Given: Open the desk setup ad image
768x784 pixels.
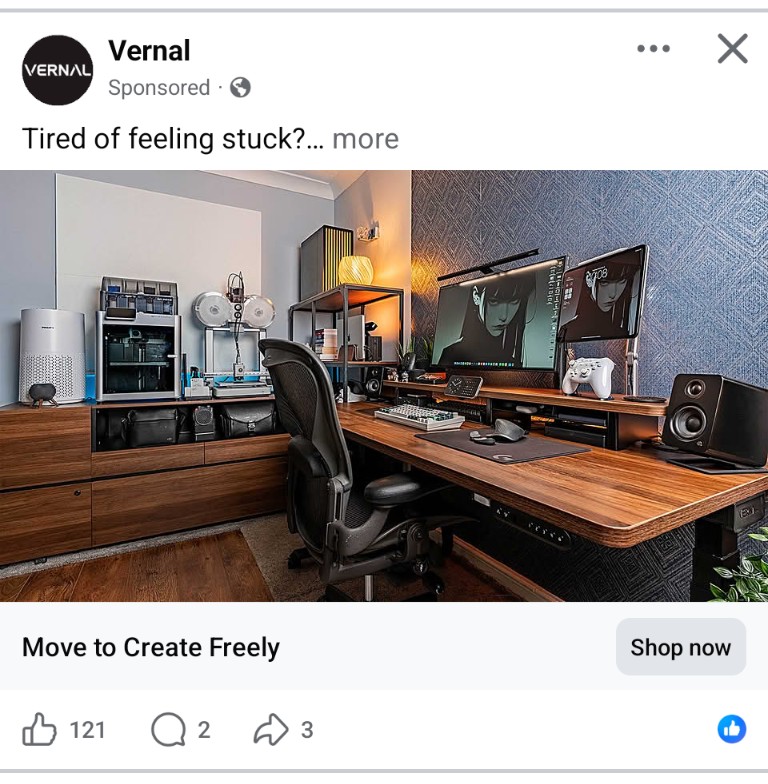Looking at the screenshot, I should [384, 386].
